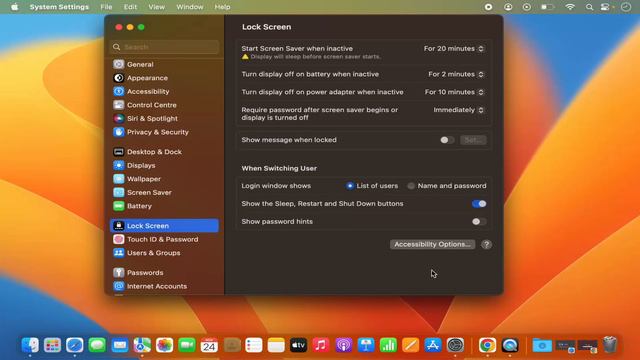Viewport: 640px width, 360px height.
Task: Open Music app in the Dock
Action: coord(321,345)
